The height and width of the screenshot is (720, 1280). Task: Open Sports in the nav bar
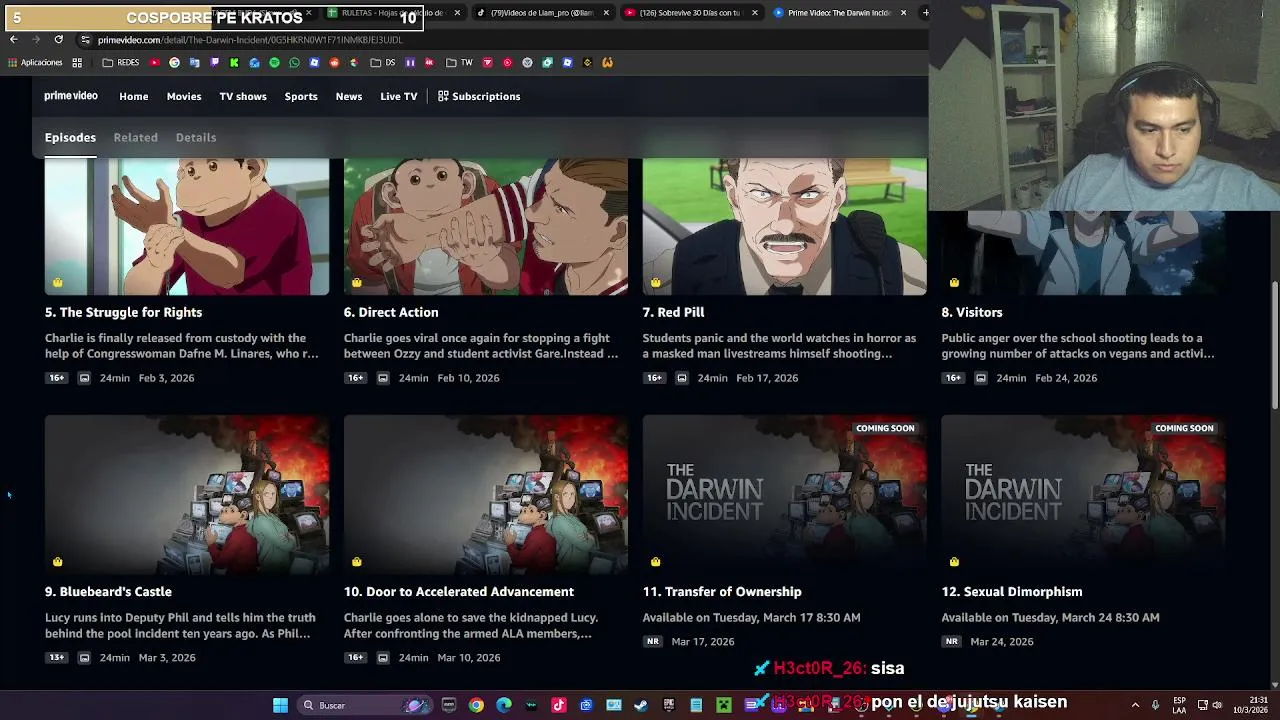(301, 96)
